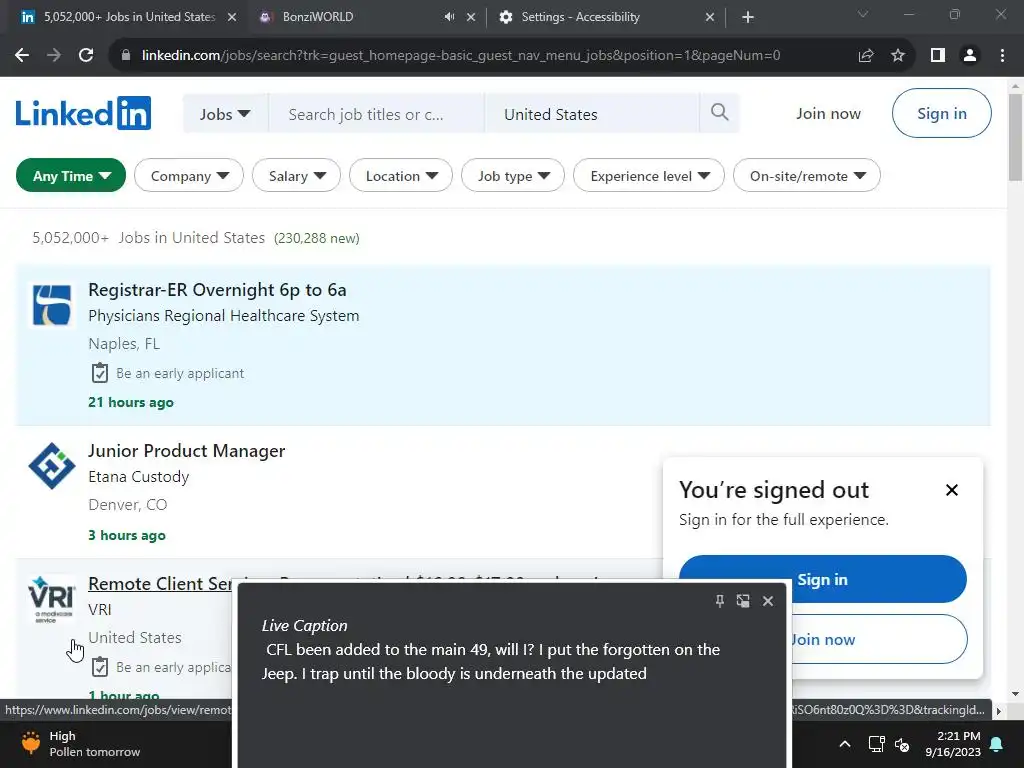Click the network icon in system tray
This screenshot has width=1024, height=768.
(876, 744)
